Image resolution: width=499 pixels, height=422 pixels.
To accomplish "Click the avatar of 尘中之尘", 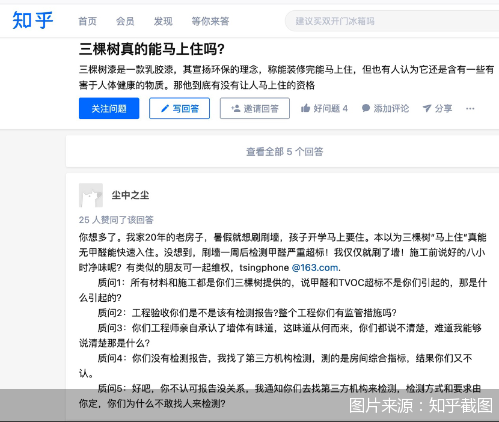I will point(91,195).
